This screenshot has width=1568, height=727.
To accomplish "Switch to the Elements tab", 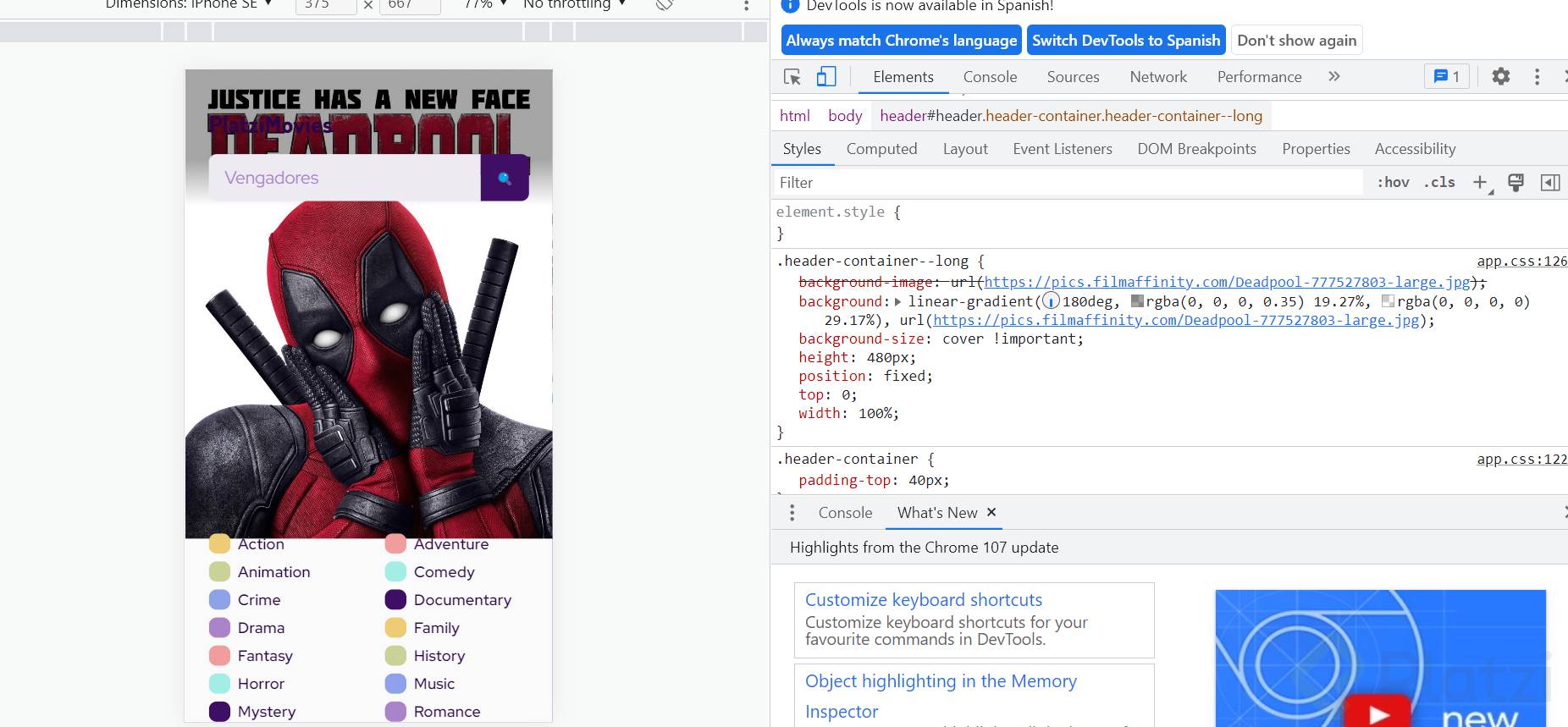I will (903, 77).
